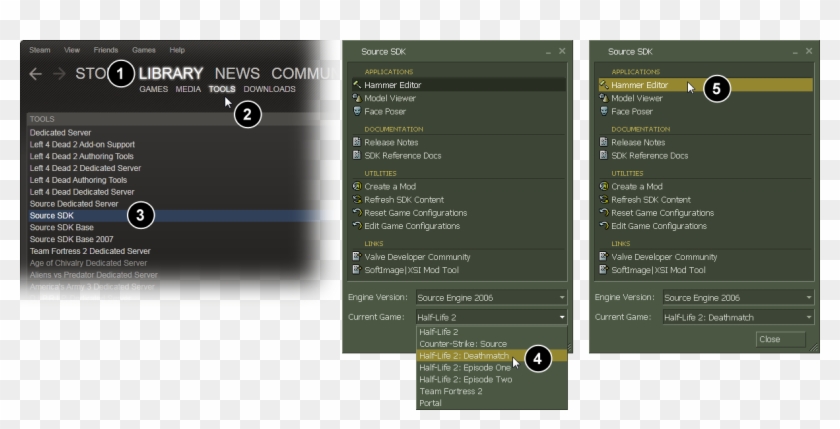This screenshot has width=840, height=429.
Task: Select Left 4 Dead 2 Dedicated Server
Action: tap(85, 168)
